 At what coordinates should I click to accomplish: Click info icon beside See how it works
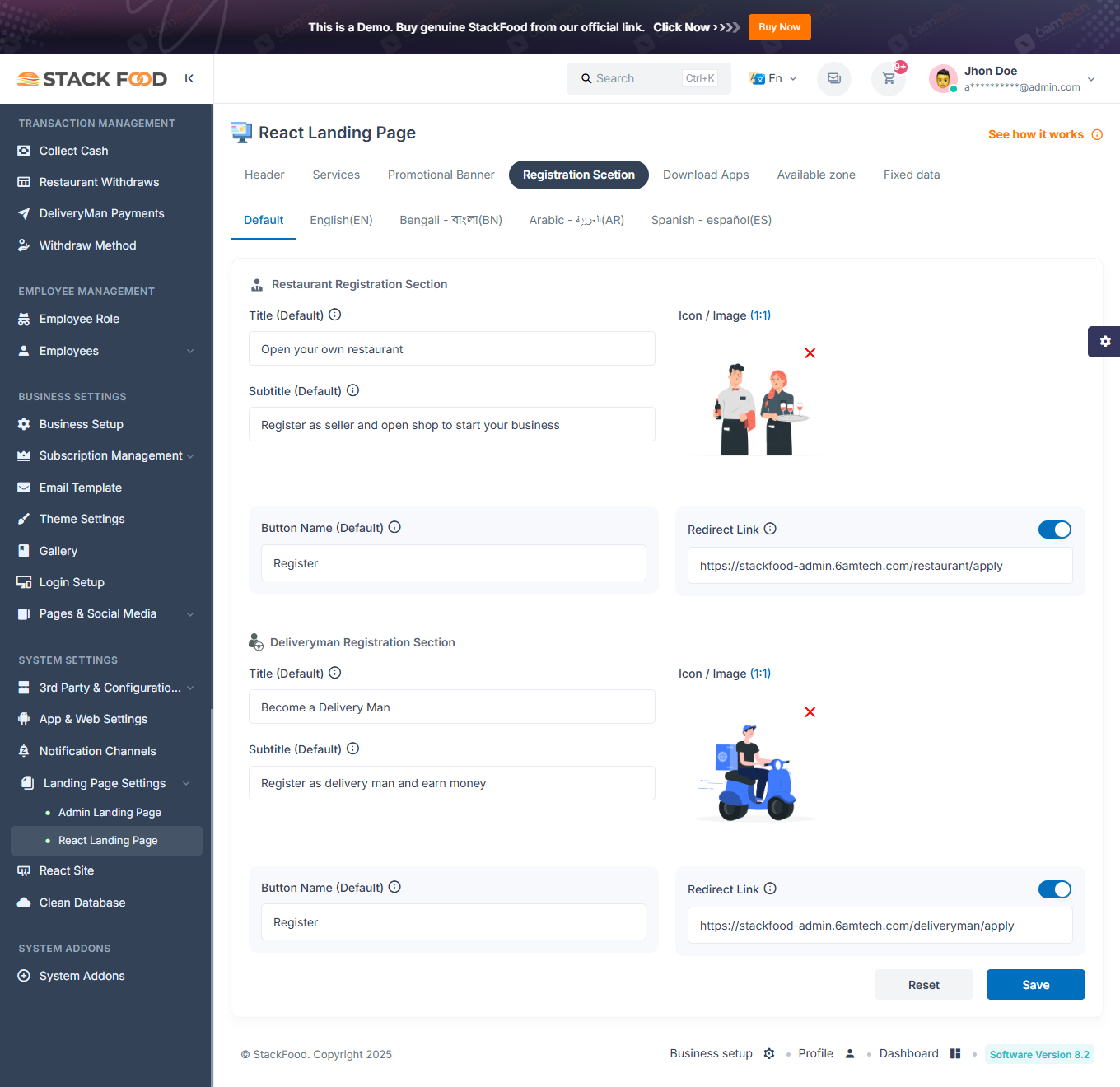[1097, 135]
